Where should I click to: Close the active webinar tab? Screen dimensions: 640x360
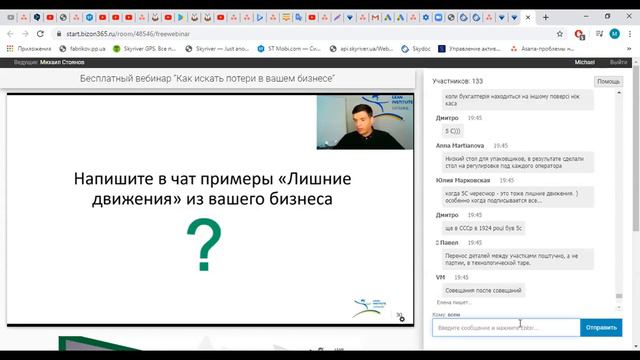tap(528, 18)
